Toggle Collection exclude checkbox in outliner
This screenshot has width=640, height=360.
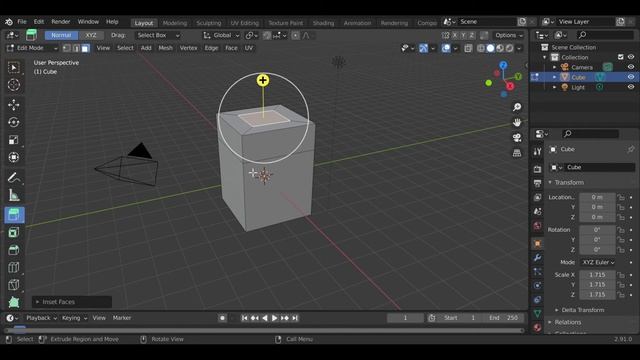pos(621,57)
